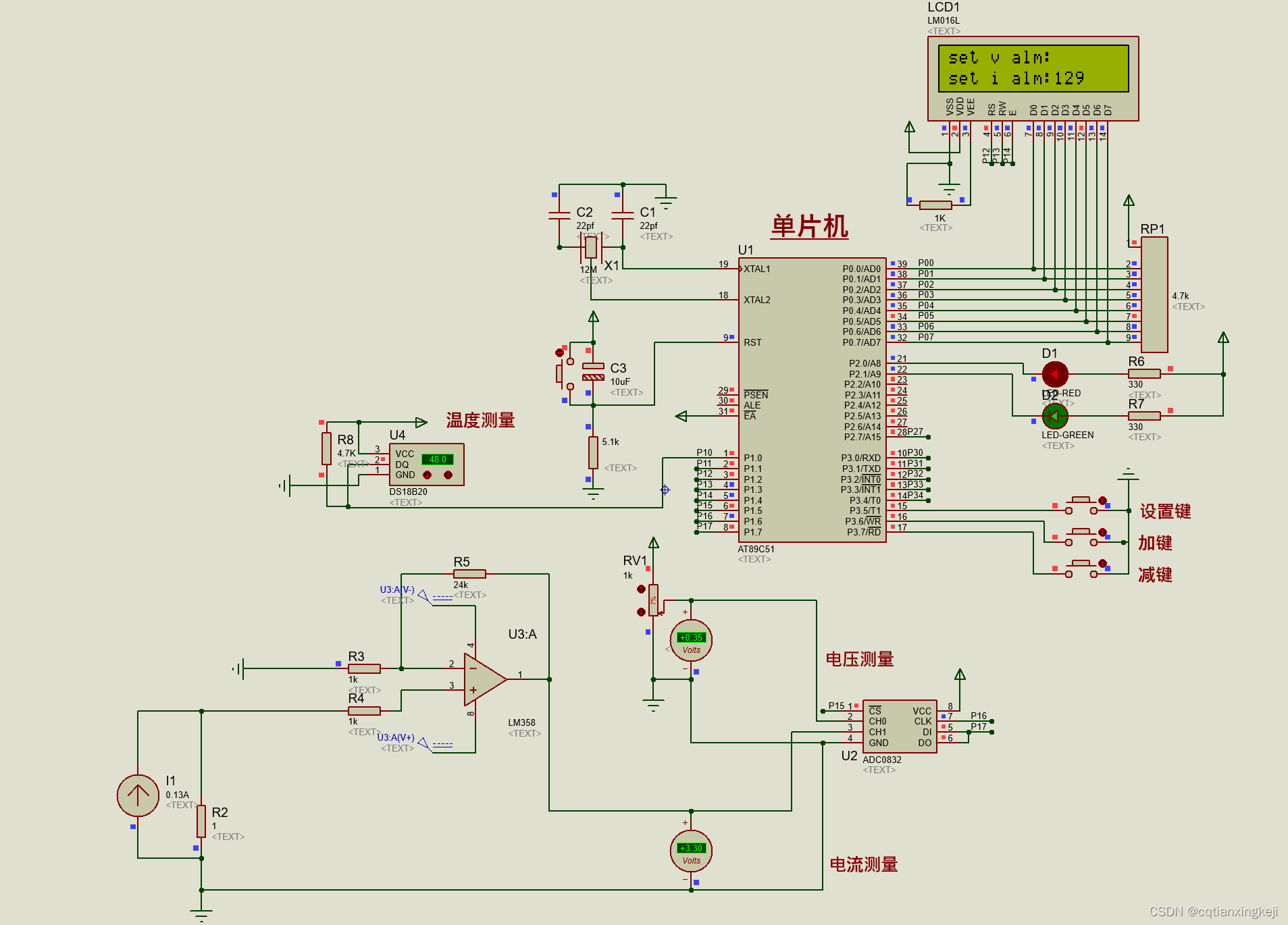
Task: Select the voltmeter reading +3.30 Volts
Action: (x=691, y=851)
